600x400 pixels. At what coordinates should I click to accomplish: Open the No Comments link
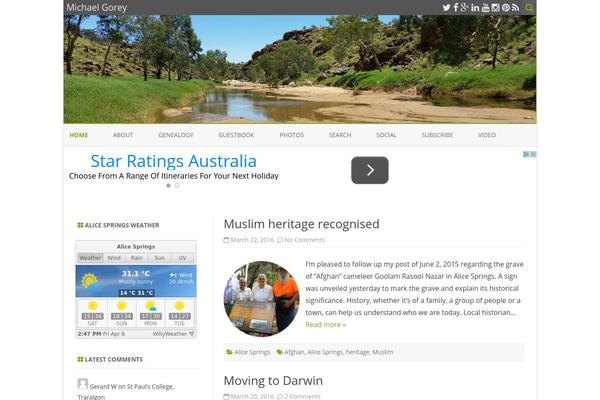coord(305,240)
